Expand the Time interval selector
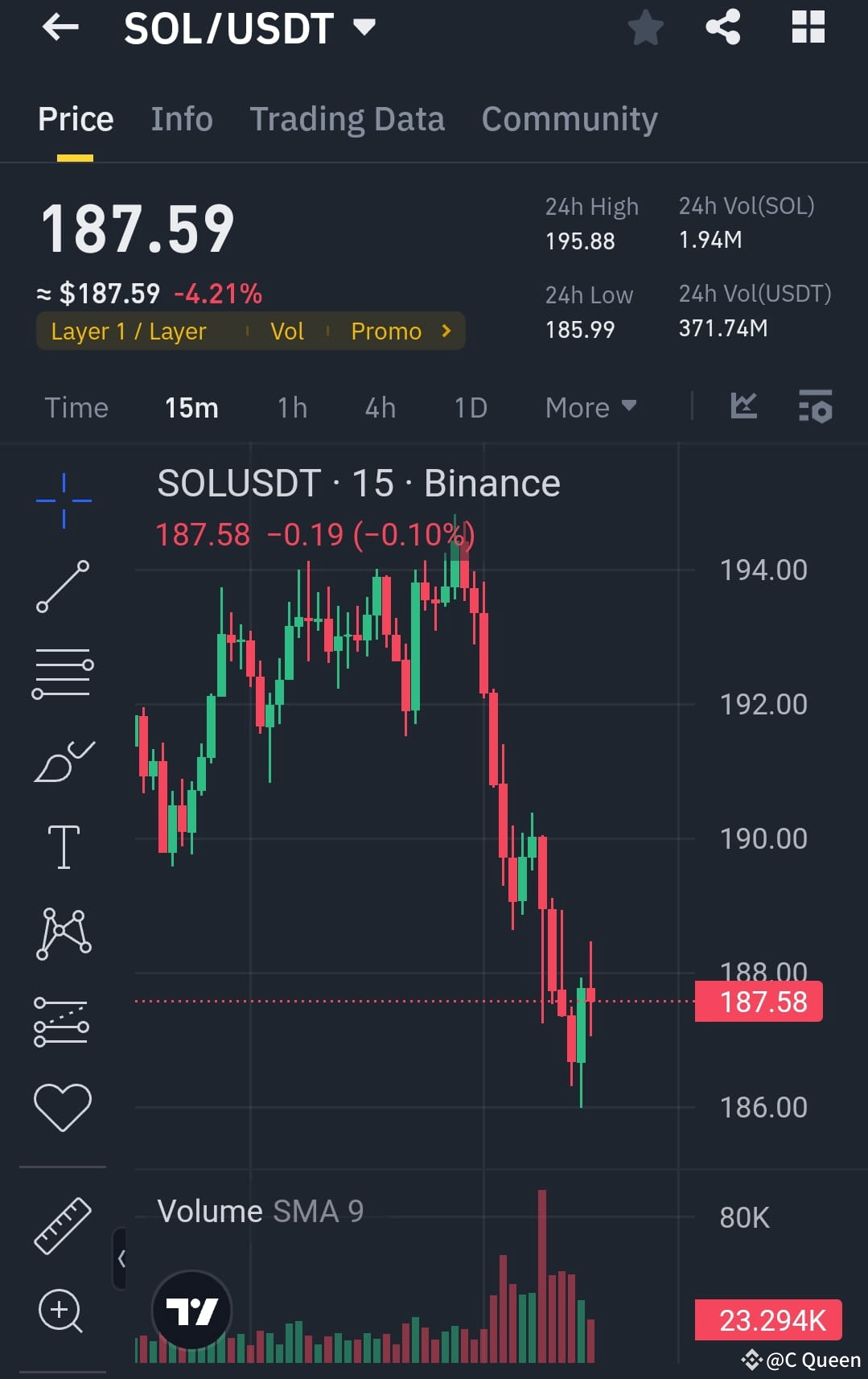The image size is (868, 1379). [76, 408]
